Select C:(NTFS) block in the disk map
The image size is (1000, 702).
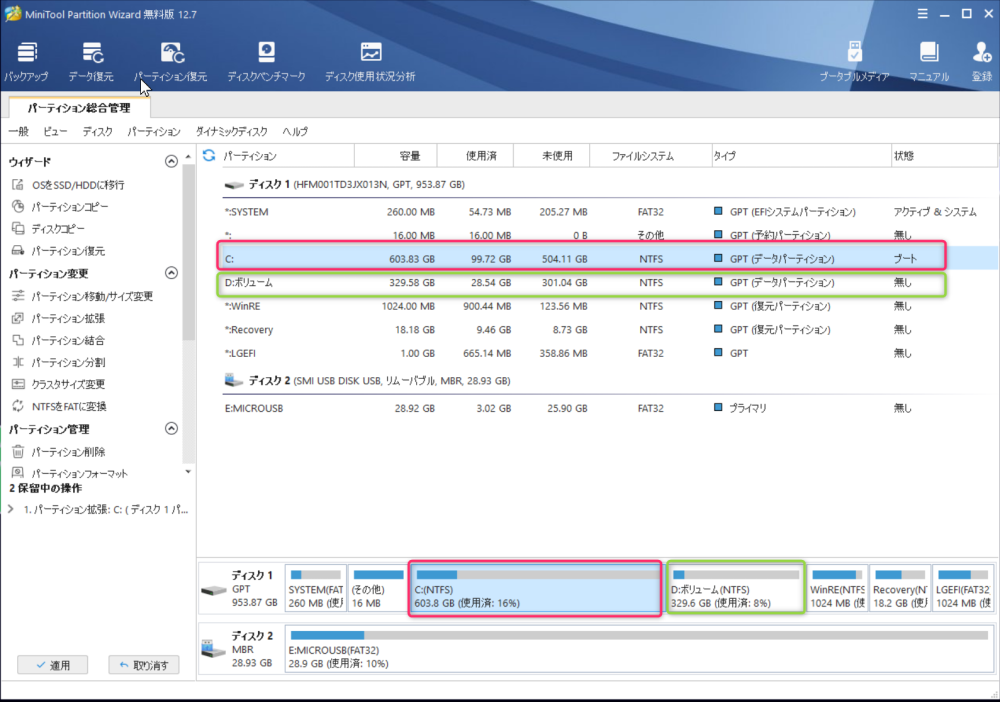pyautogui.click(x=535, y=588)
